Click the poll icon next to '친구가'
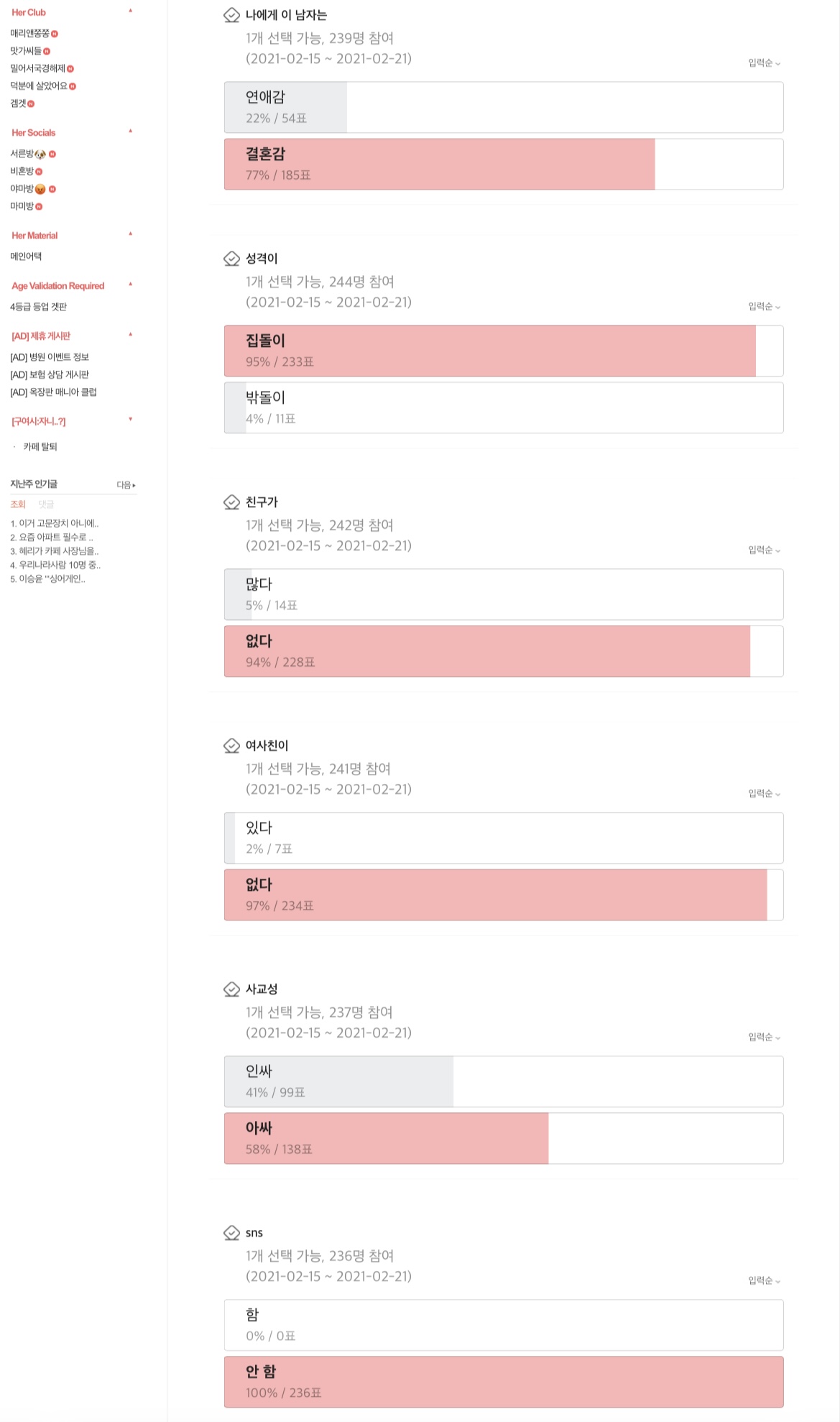This screenshot has height=1422, width=840. coord(231,502)
